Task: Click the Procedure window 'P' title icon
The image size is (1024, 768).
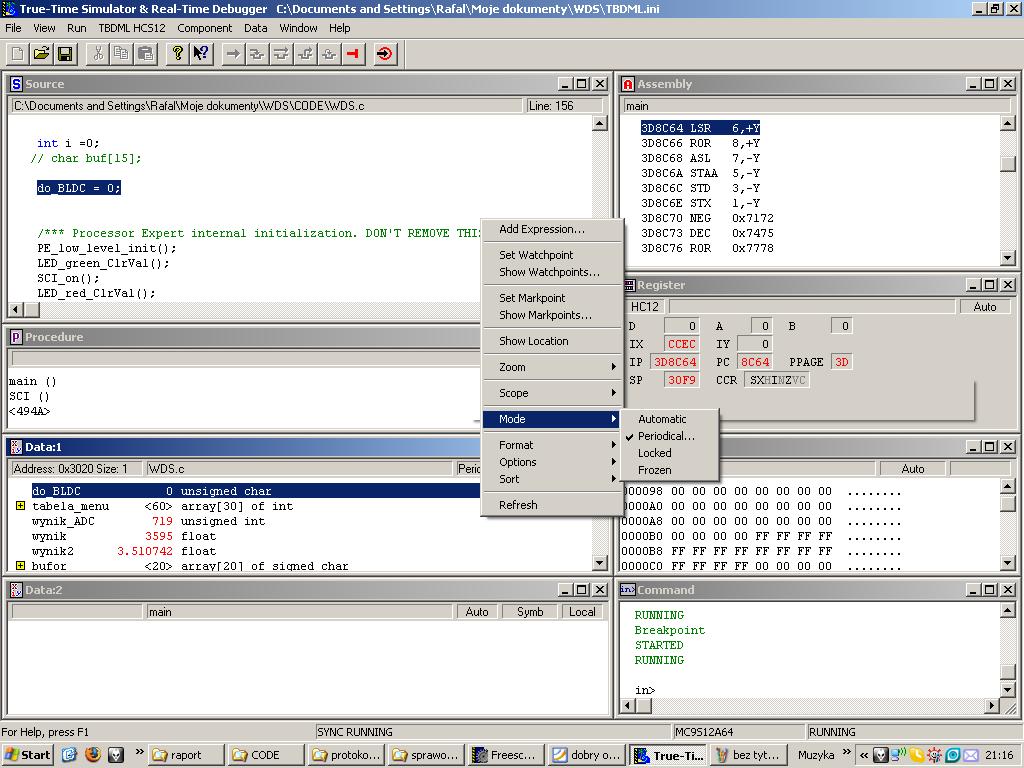Action: click(16, 337)
